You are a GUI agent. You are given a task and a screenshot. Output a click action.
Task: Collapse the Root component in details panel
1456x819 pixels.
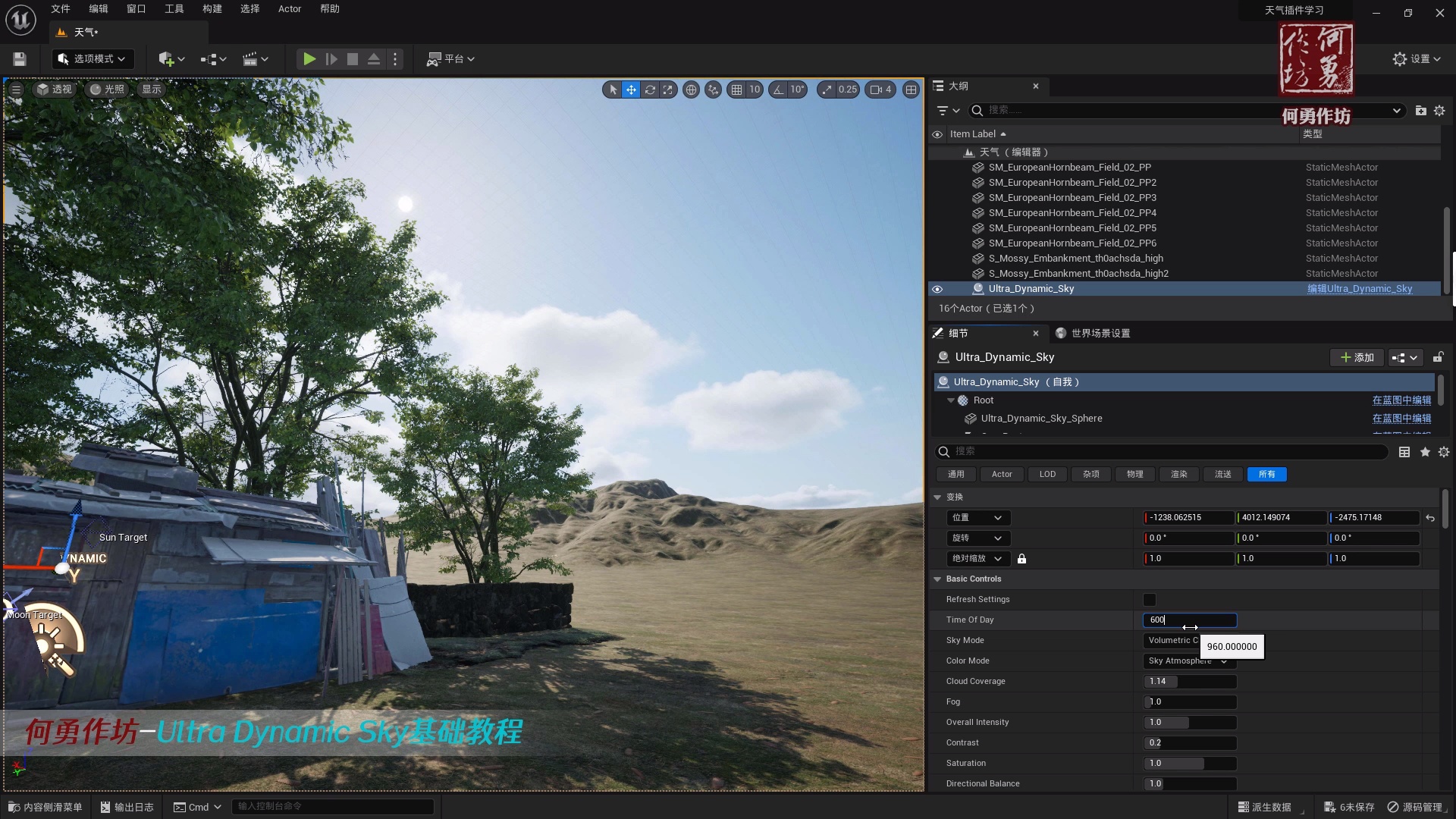click(951, 400)
